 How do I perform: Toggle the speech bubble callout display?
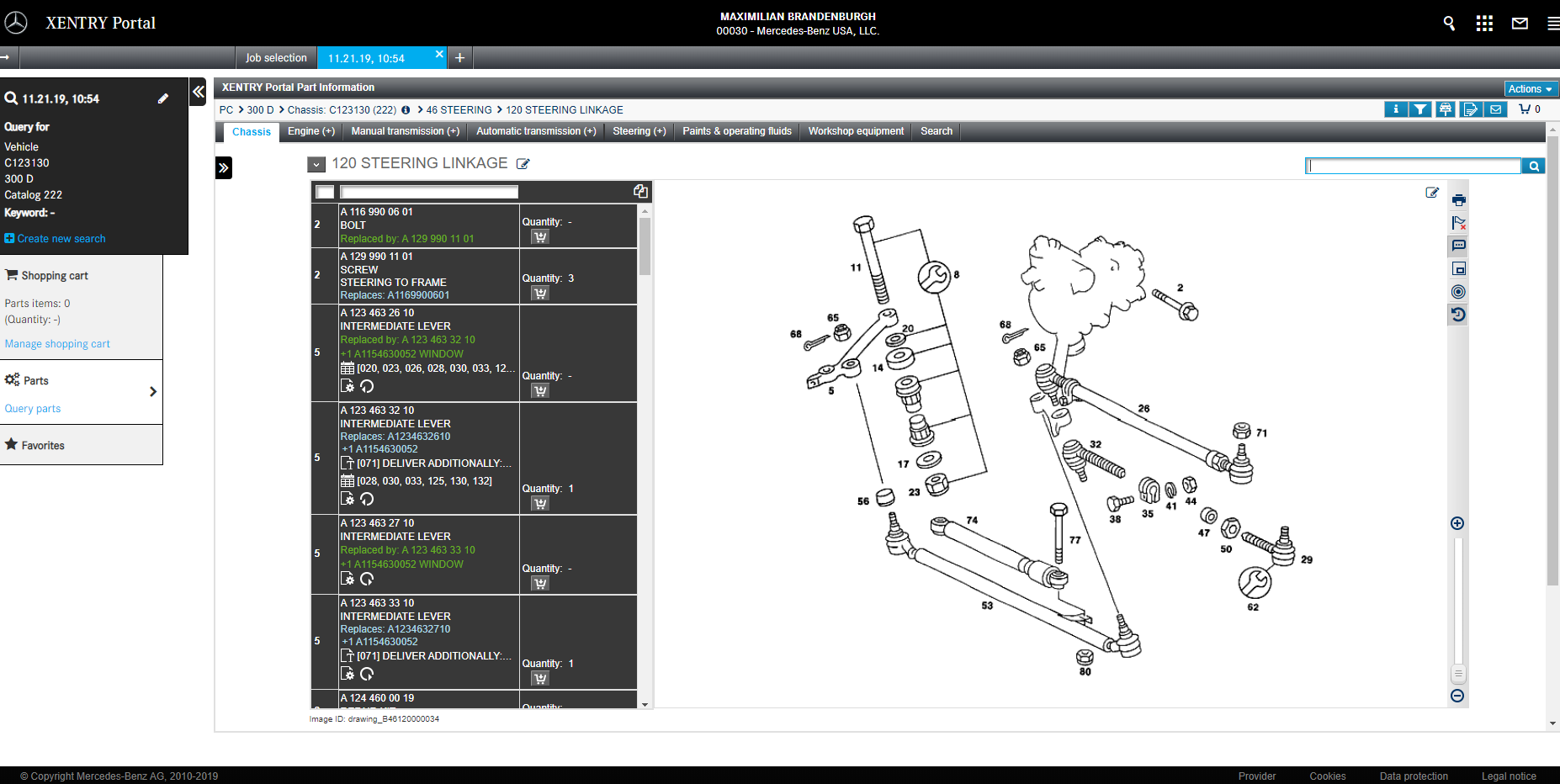coord(1458,246)
